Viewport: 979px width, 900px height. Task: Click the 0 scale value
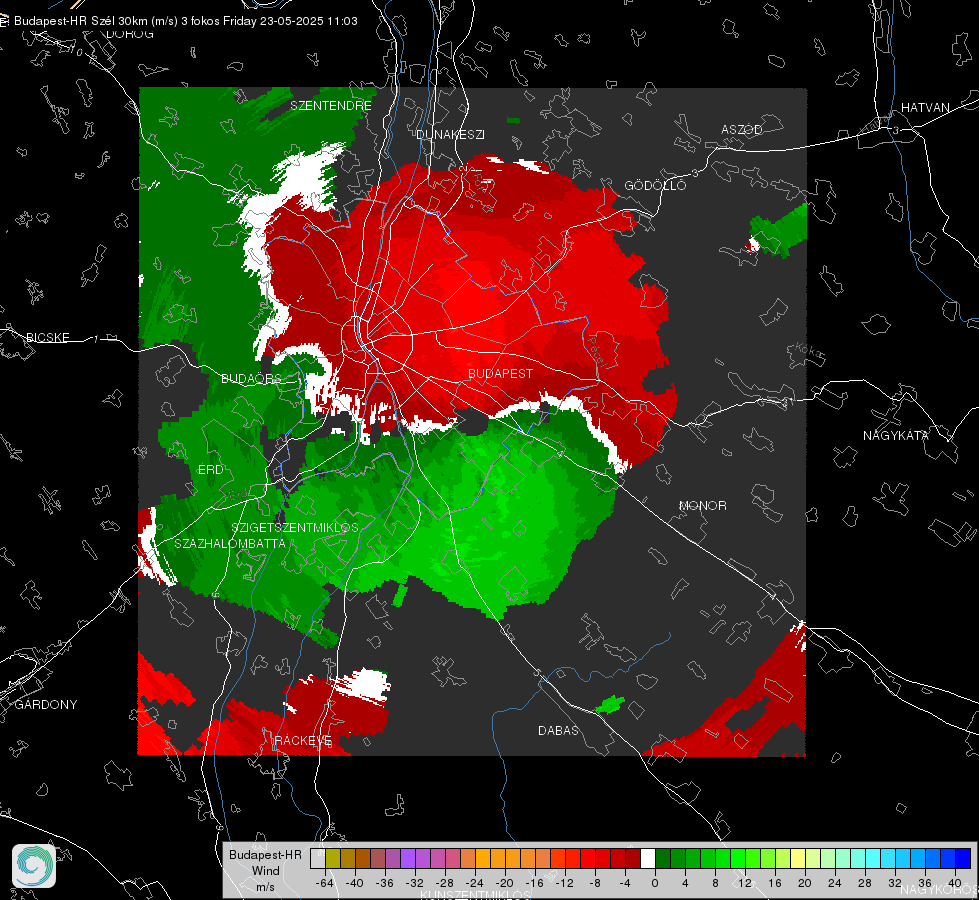coord(655,883)
